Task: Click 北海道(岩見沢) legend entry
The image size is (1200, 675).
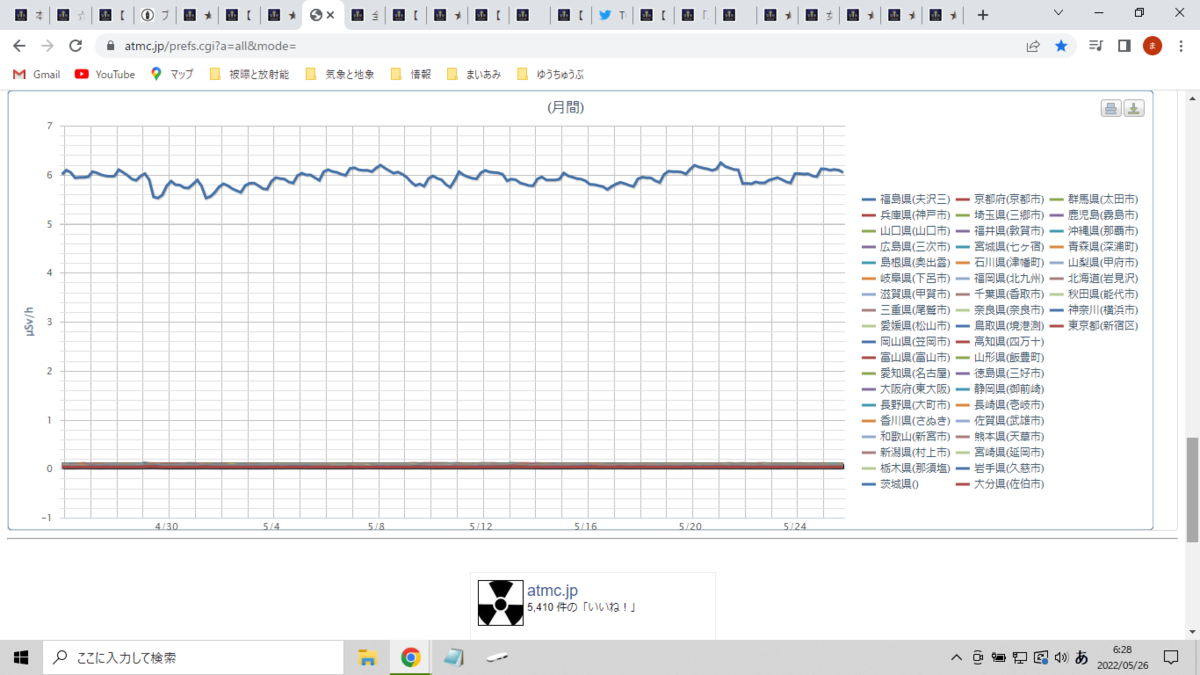Action: tap(1093, 278)
